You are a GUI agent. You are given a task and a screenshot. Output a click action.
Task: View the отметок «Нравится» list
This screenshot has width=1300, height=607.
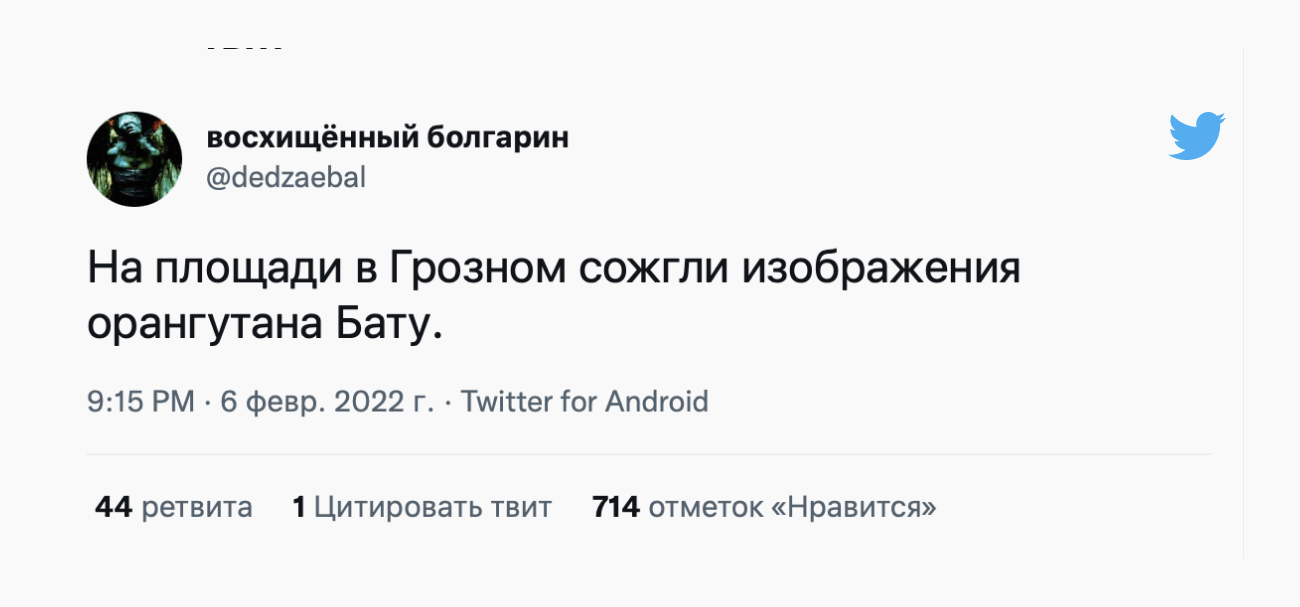pyautogui.click(x=792, y=507)
